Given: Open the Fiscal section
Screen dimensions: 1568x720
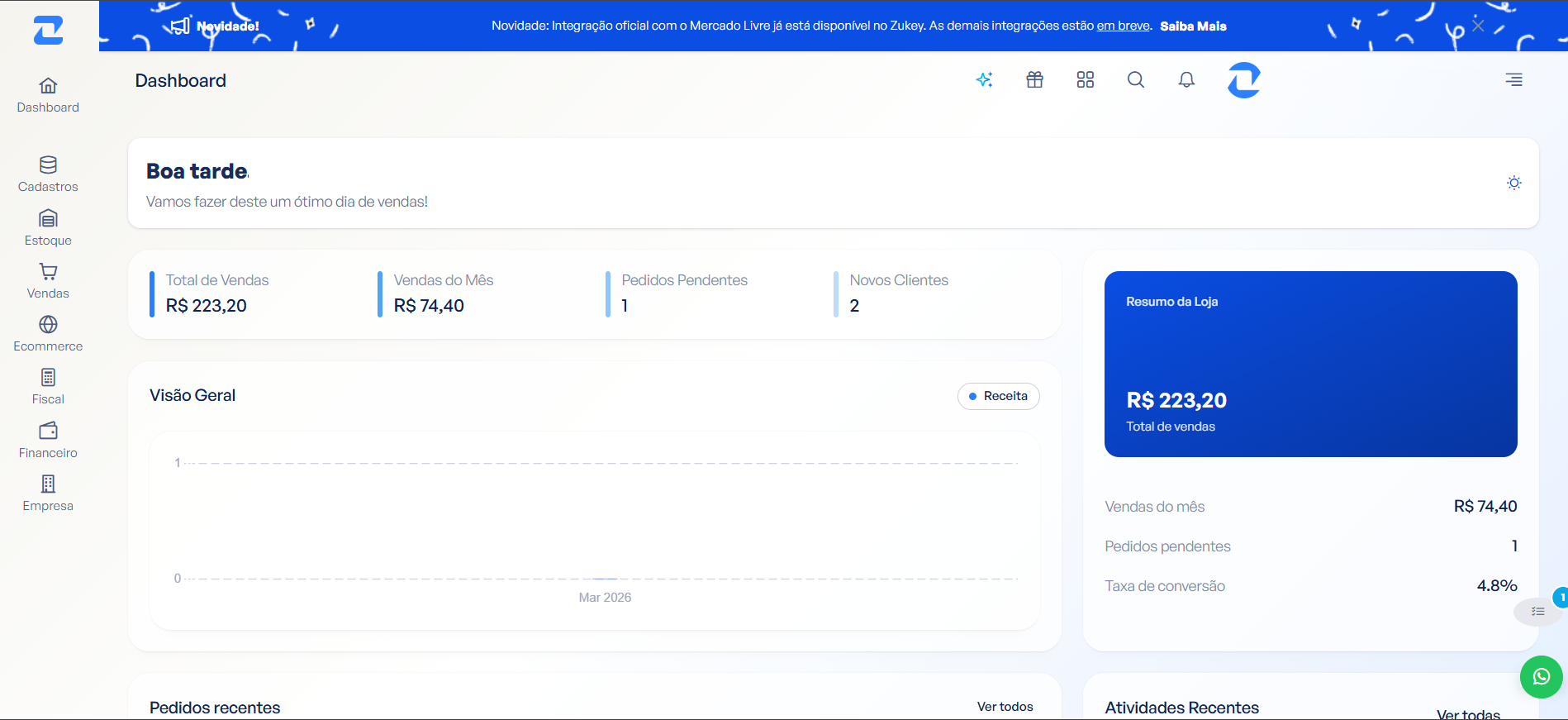Looking at the screenshot, I should [48, 387].
